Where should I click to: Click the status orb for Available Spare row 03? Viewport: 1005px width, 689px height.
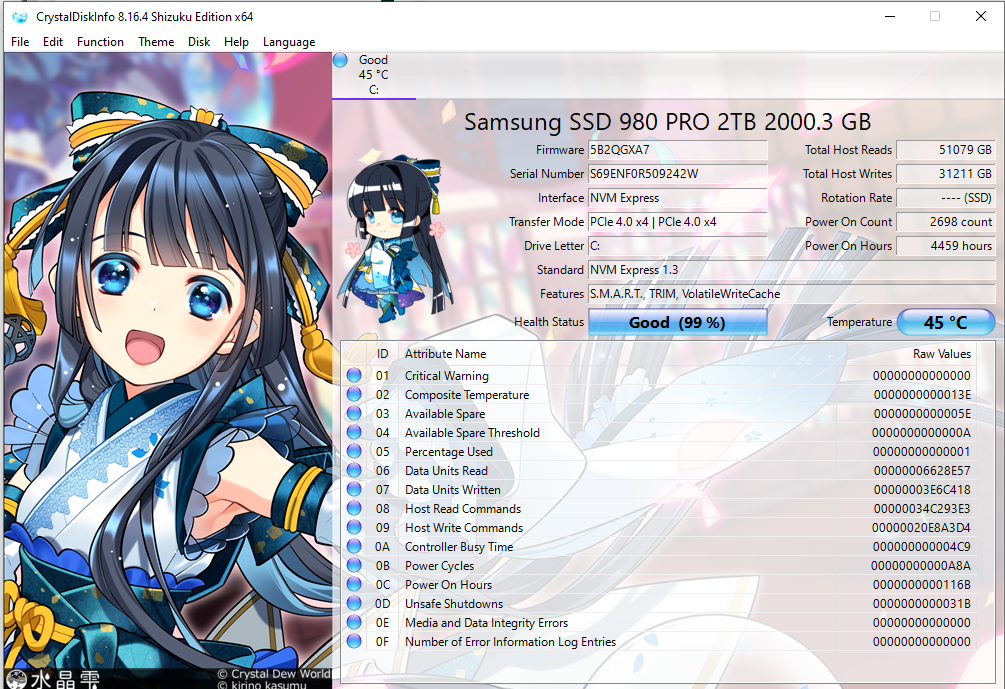click(x=354, y=413)
